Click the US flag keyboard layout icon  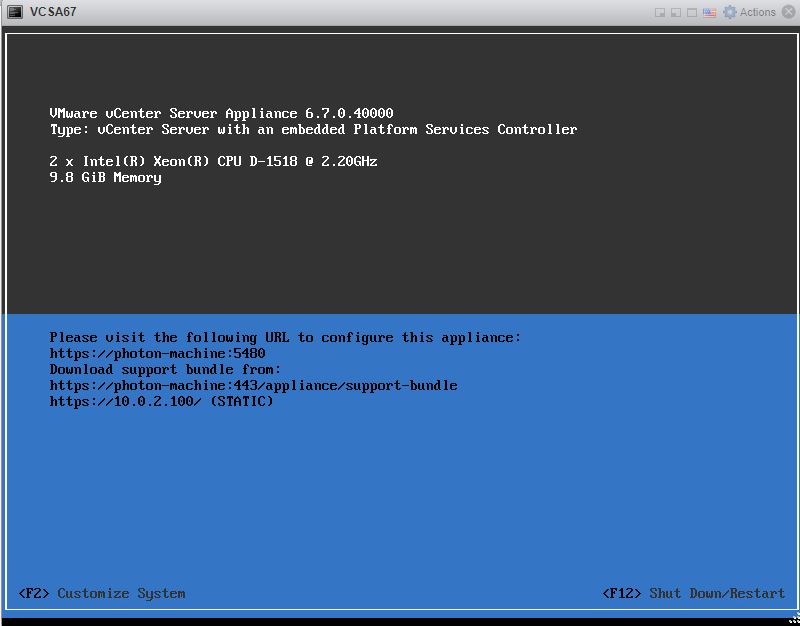pyautogui.click(x=709, y=12)
